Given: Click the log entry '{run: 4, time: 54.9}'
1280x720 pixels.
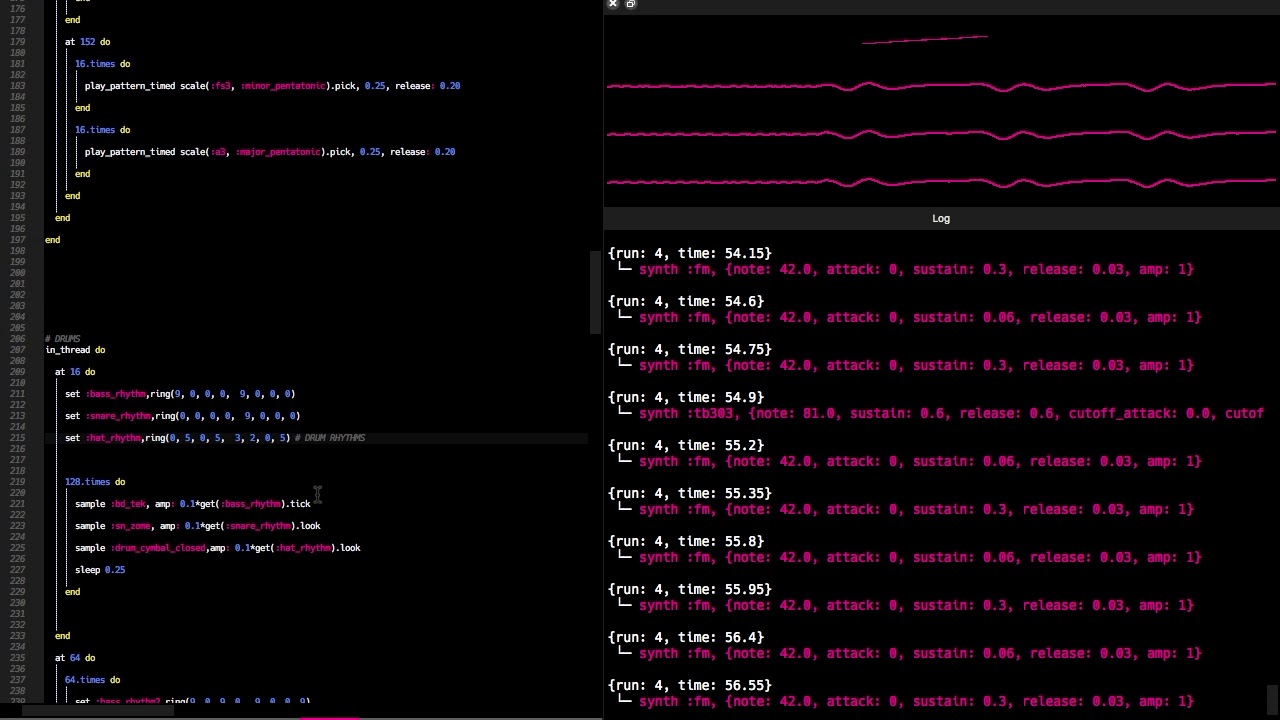Looking at the screenshot, I should pos(686,397).
